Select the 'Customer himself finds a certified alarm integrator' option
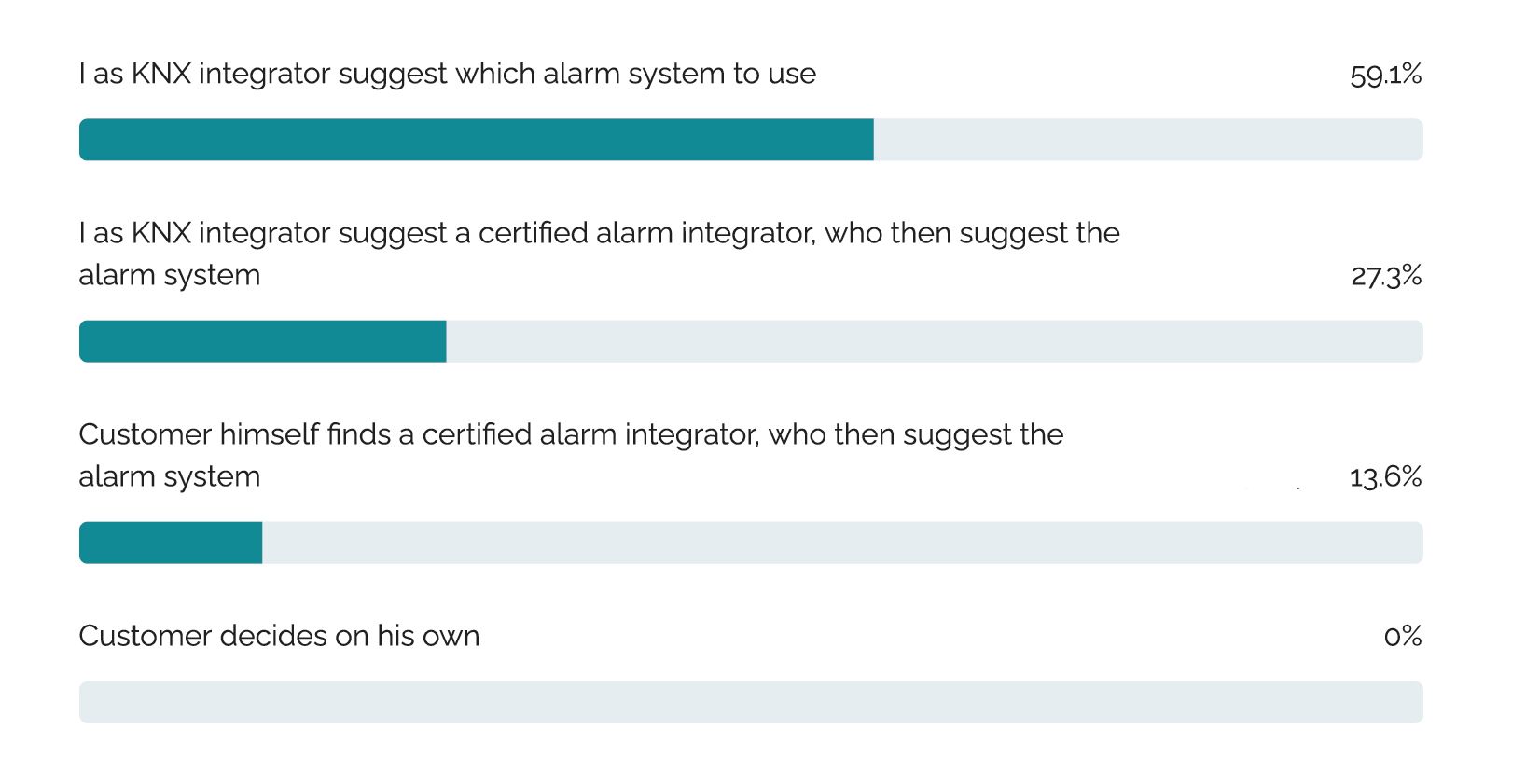The width and height of the screenshot is (1540, 784). coord(571,434)
